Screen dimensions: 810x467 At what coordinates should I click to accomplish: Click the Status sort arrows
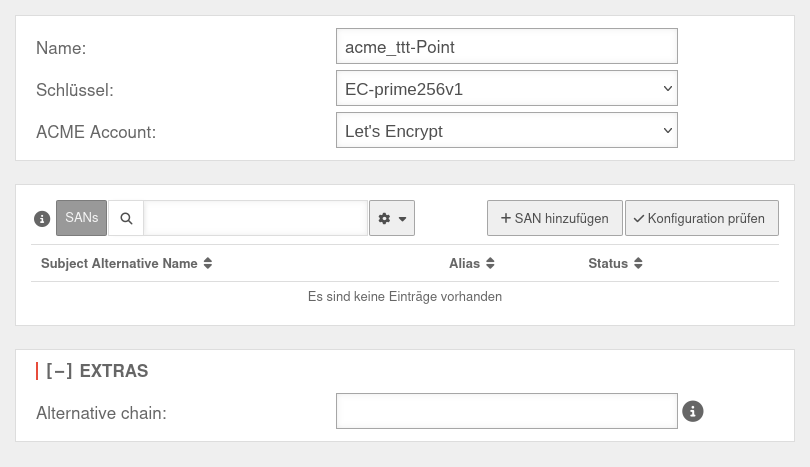tap(638, 264)
